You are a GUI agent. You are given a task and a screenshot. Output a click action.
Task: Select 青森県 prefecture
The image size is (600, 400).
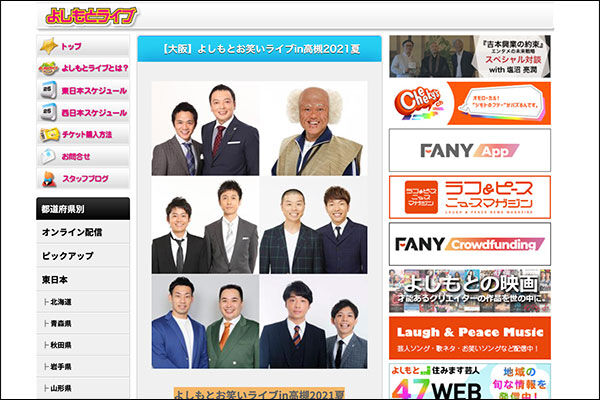pyautogui.click(x=83, y=323)
